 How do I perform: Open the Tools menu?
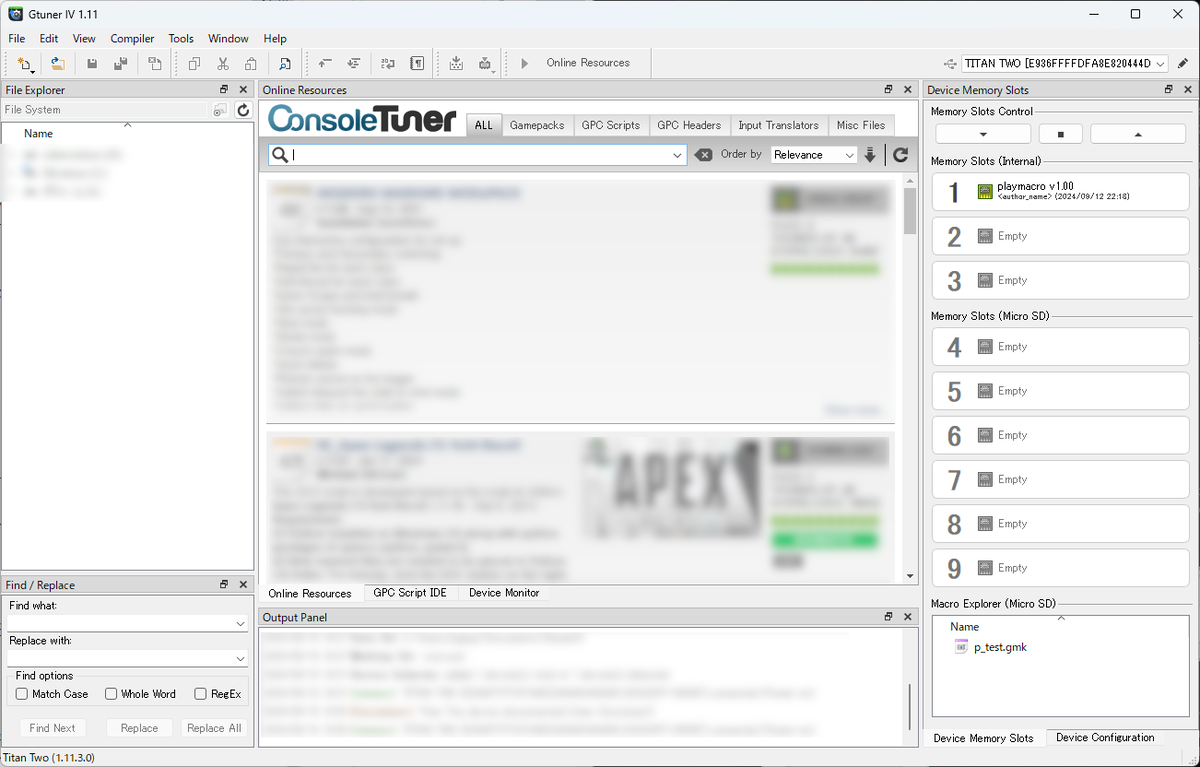181,39
